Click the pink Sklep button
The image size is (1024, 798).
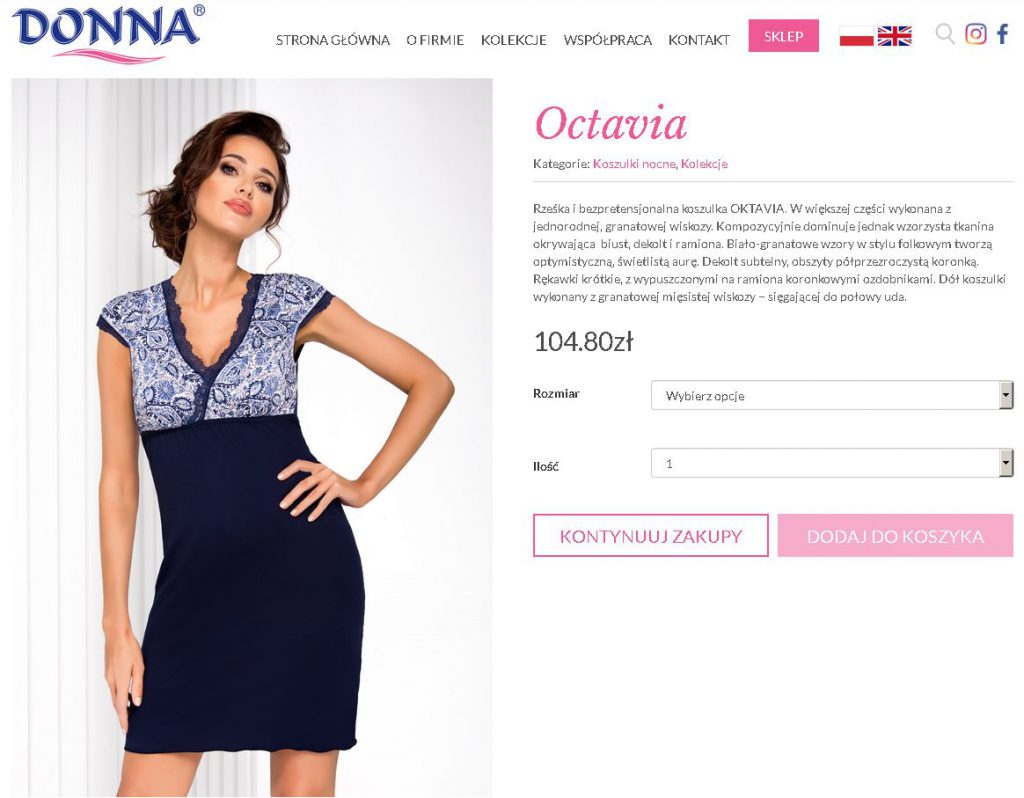point(784,36)
